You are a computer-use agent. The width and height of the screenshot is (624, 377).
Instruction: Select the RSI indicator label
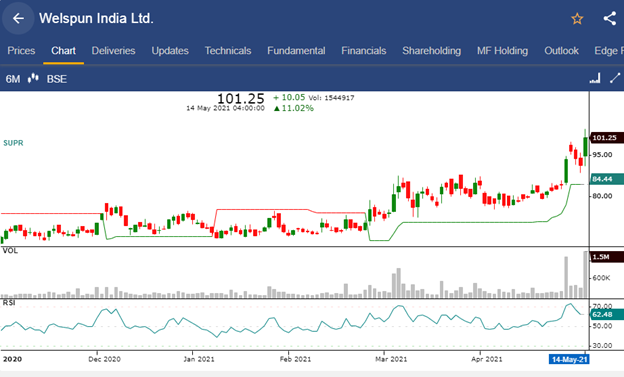9,303
